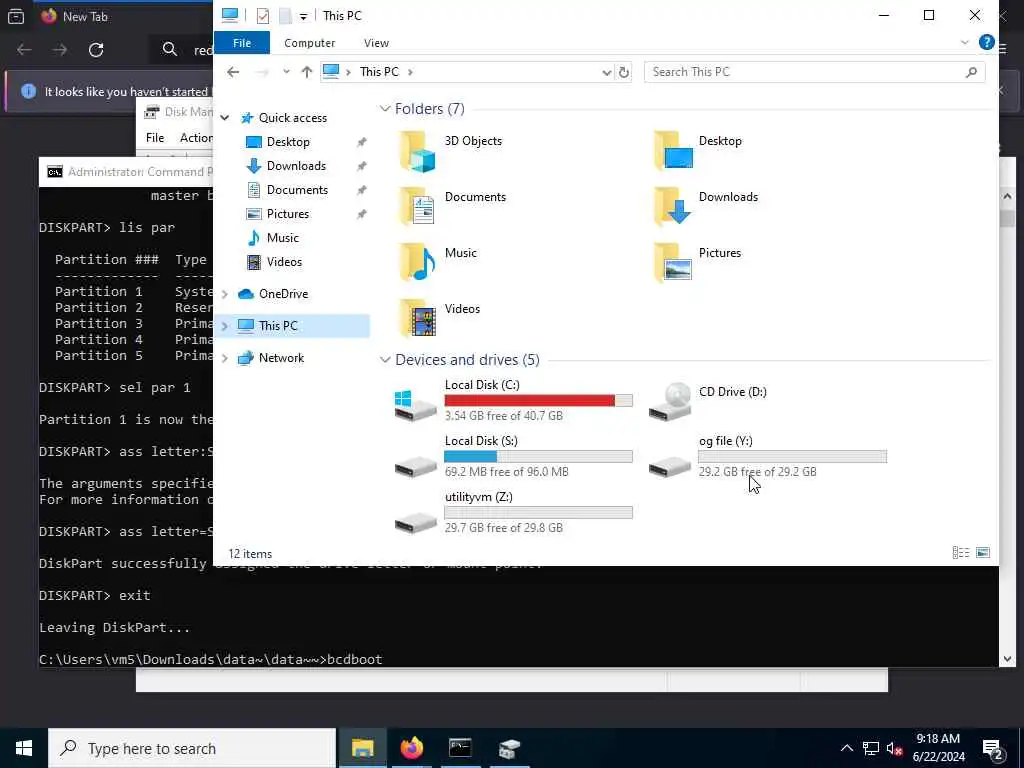Open the Computer ribbon tab

click(310, 42)
